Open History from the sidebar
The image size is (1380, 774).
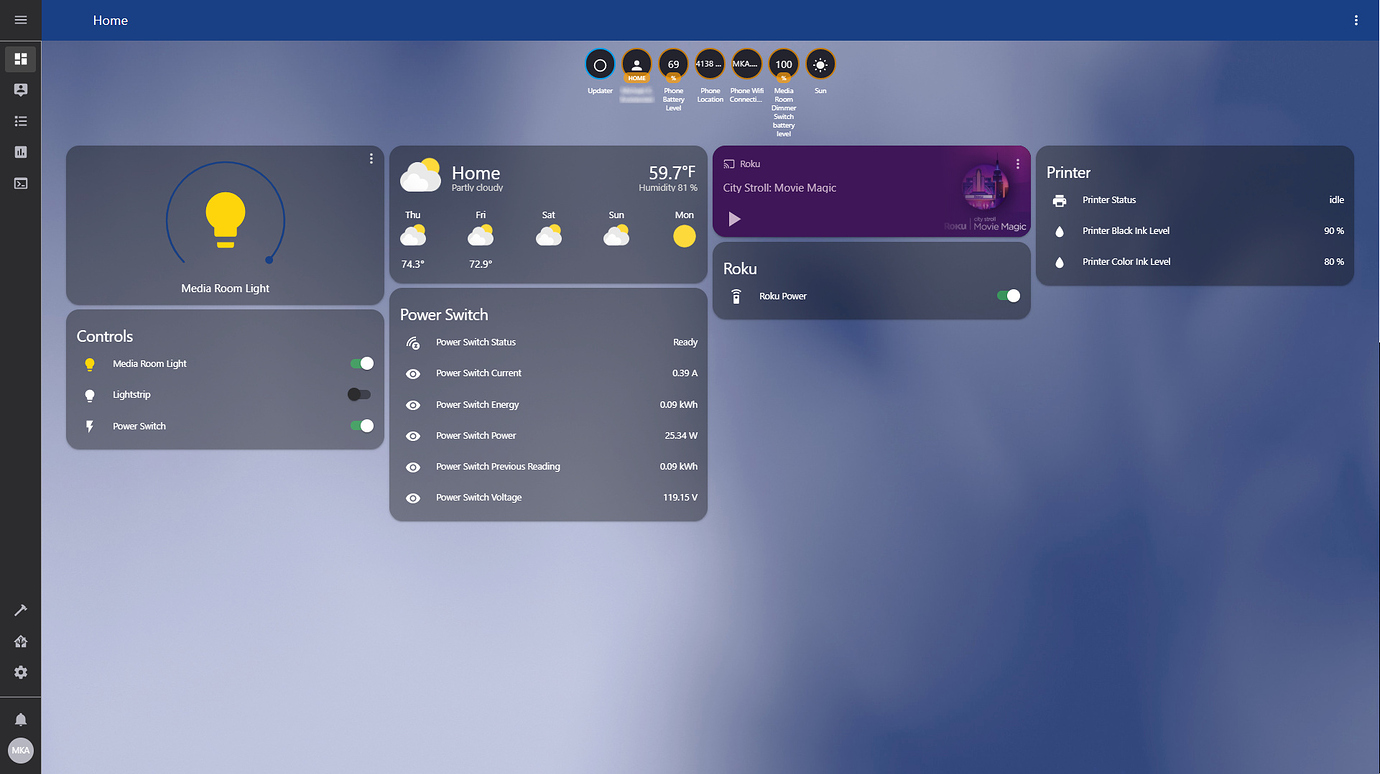[x=20, y=151]
